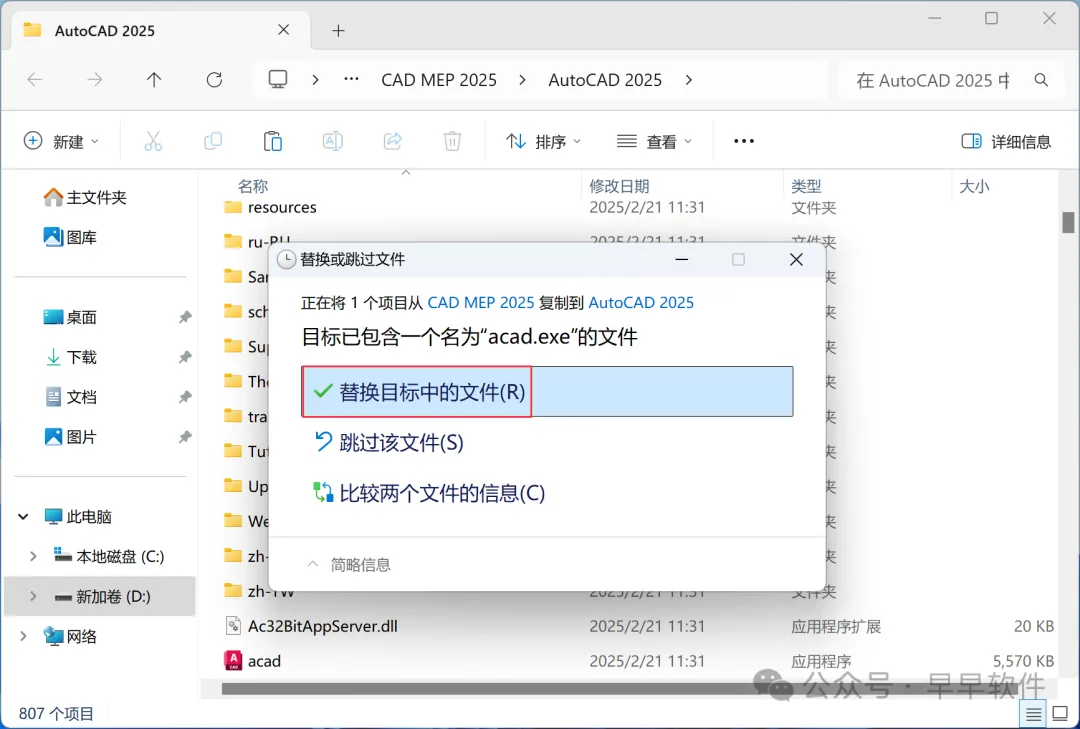1080x729 pixels.
Task: Sort by Type (类型) column header
Action: 806,186
